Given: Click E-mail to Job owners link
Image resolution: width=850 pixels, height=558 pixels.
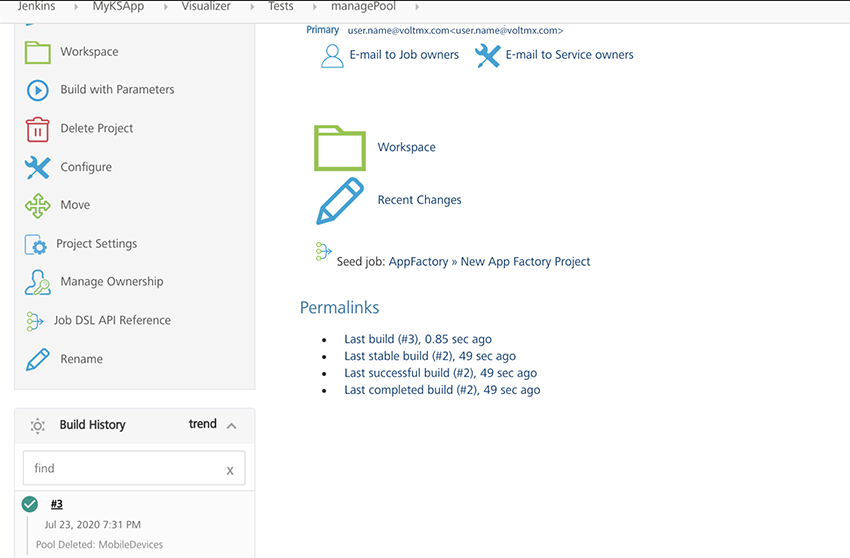Looking at the screenshot, I should [x=404, y=55].
